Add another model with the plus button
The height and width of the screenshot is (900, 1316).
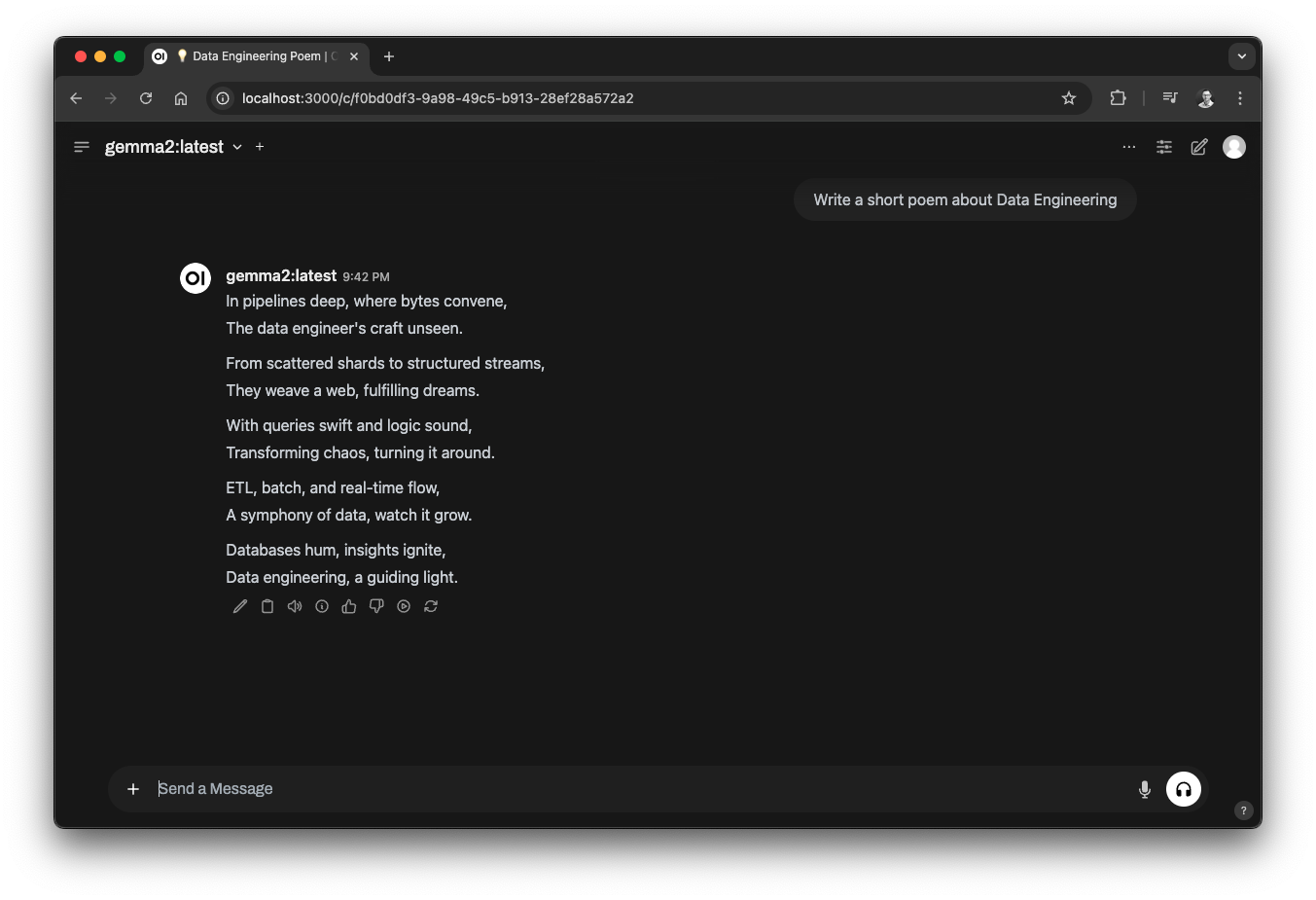tap(260, 146)
